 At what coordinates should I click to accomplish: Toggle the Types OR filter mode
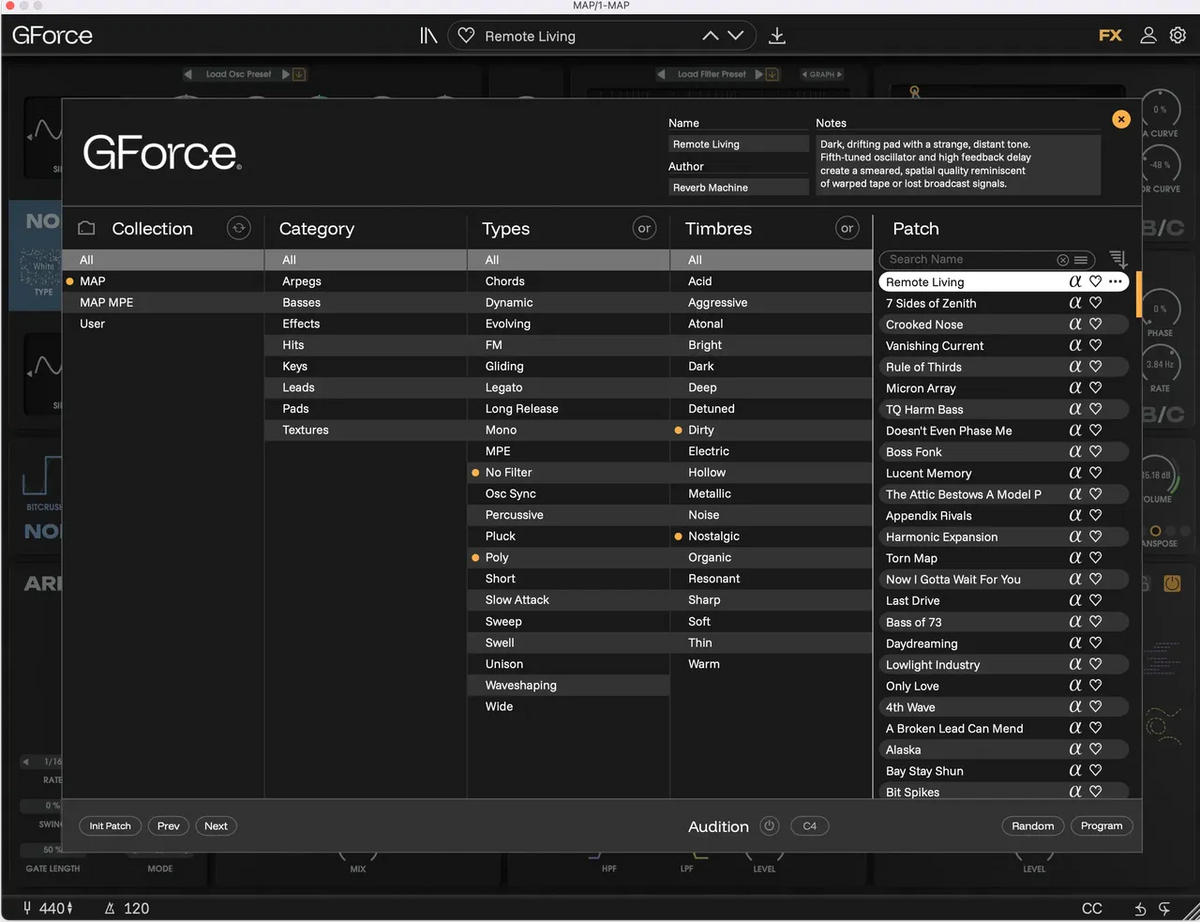pos(644,228)
